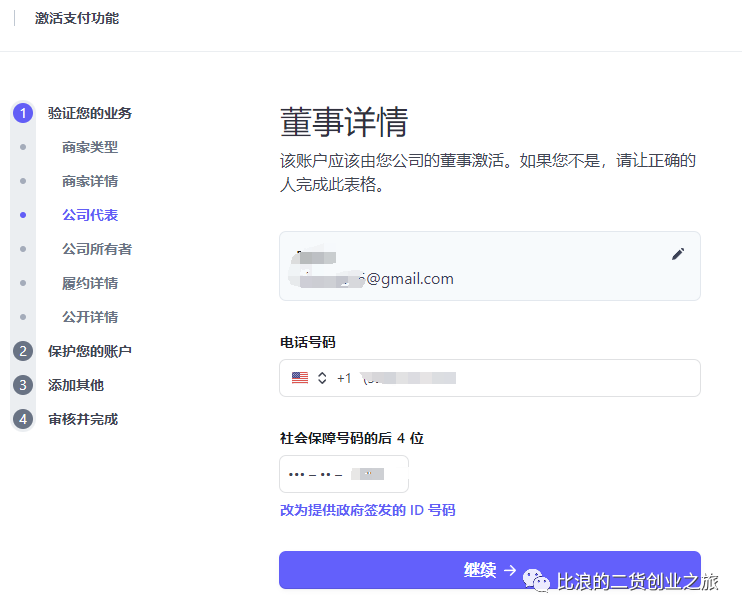Screen dimensions: 742x614
Task: Go to 公司所有者 step
Action: click(x=97, y=249)
